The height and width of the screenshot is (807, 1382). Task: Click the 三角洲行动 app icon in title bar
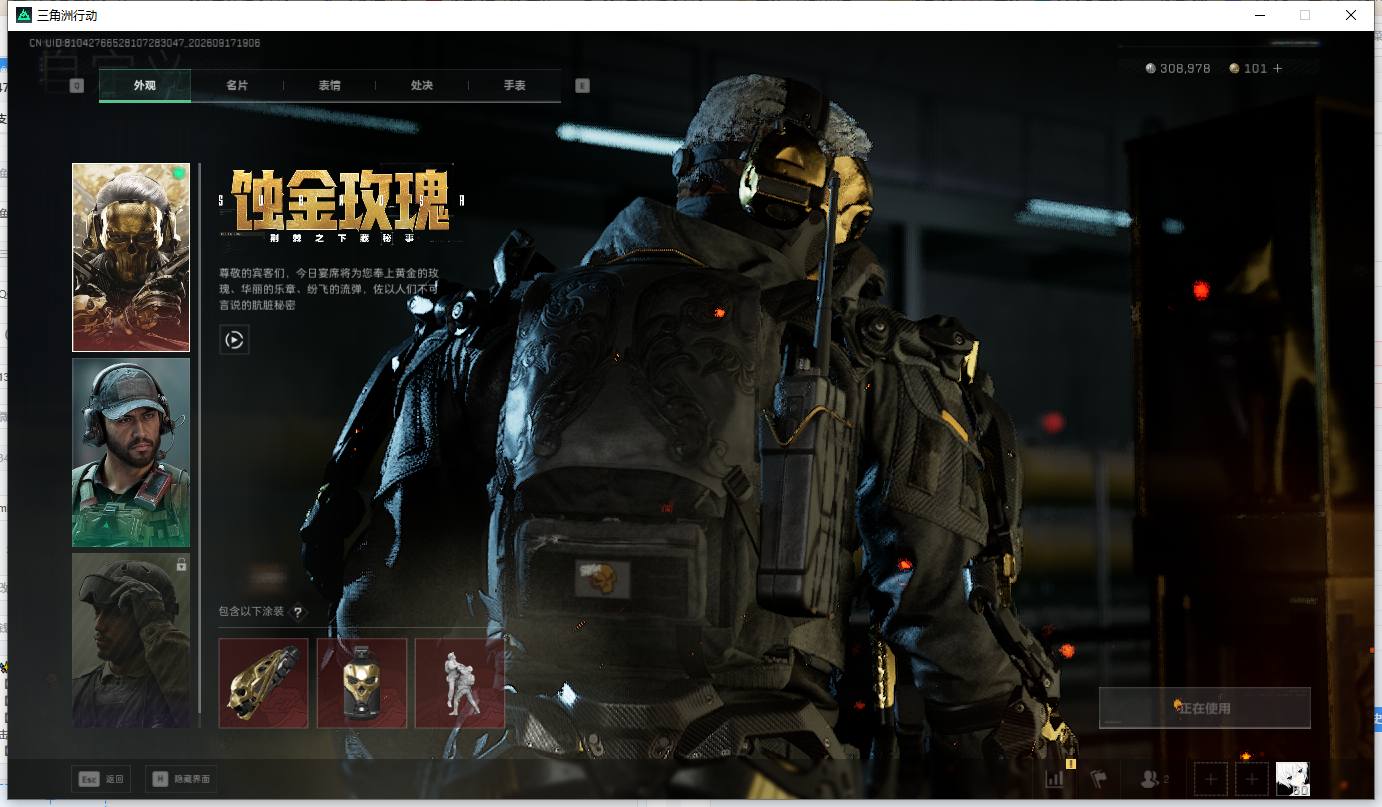point(24,15)
